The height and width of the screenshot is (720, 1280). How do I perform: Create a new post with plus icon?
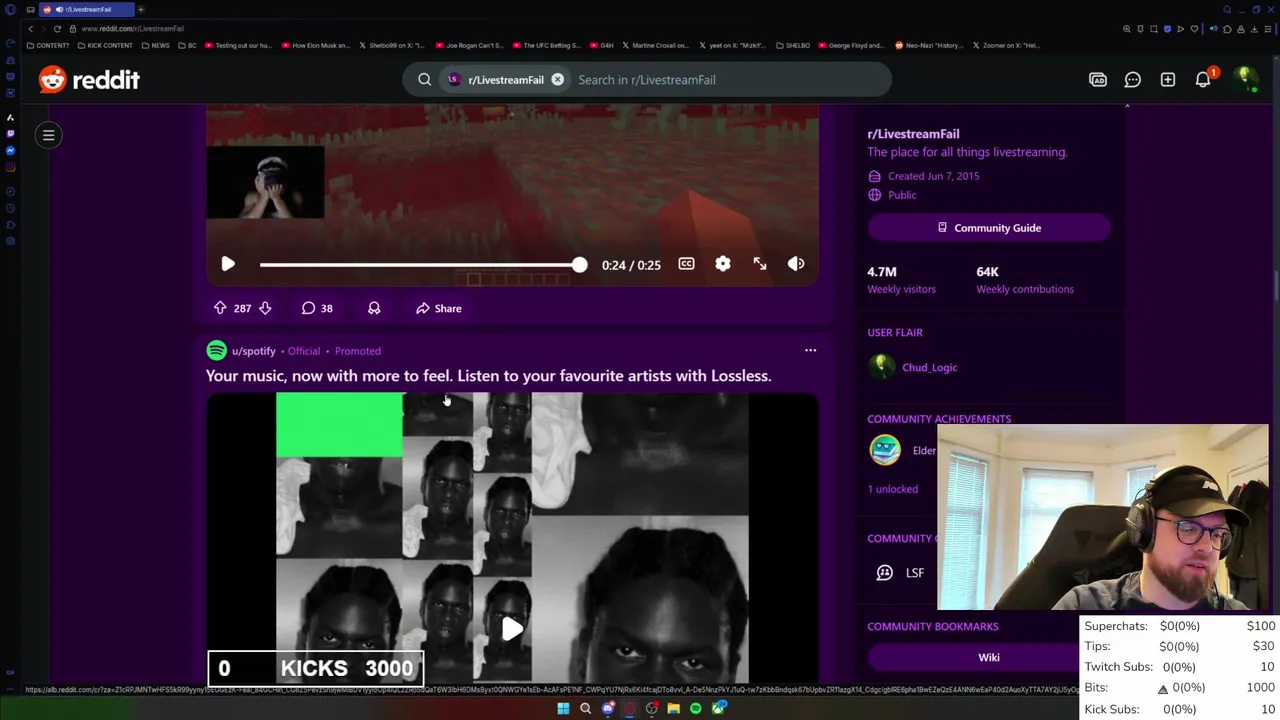click(x=1168, y=79)
